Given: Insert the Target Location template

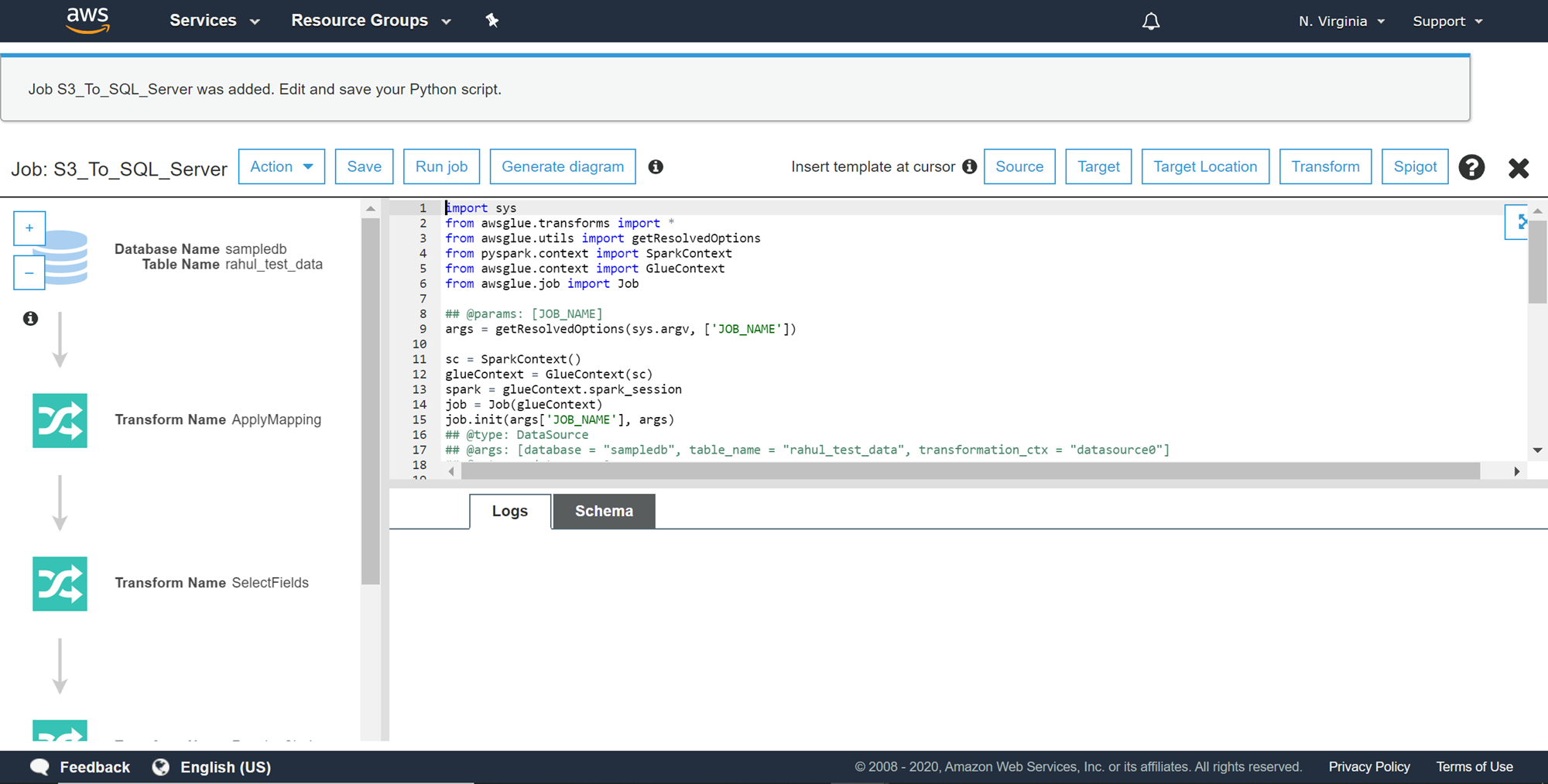Looking at the screenshot, I should coord(1205,167).
